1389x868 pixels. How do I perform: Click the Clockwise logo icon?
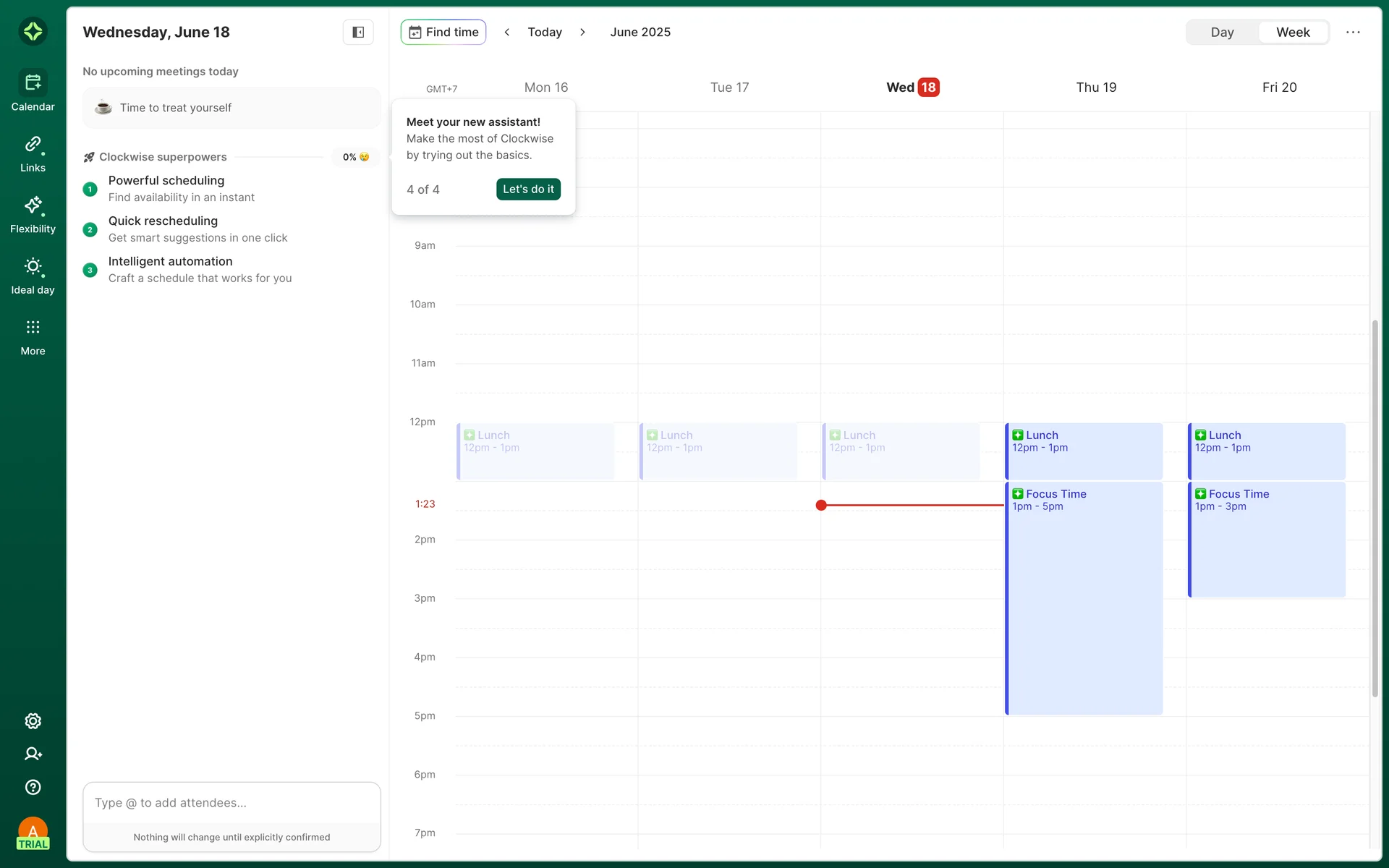33,31
